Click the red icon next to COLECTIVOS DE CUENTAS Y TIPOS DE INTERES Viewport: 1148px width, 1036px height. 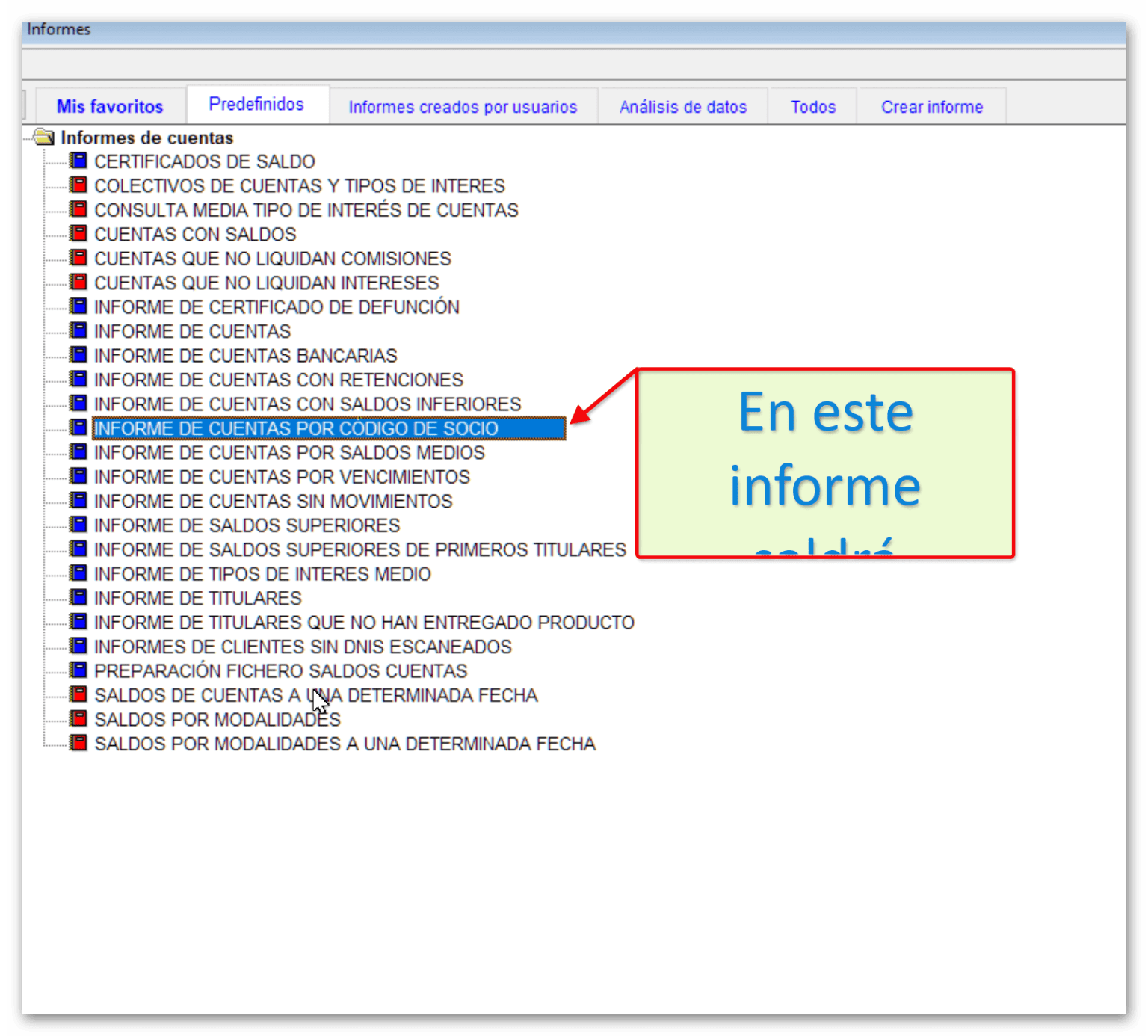click(x=78, y=185)
